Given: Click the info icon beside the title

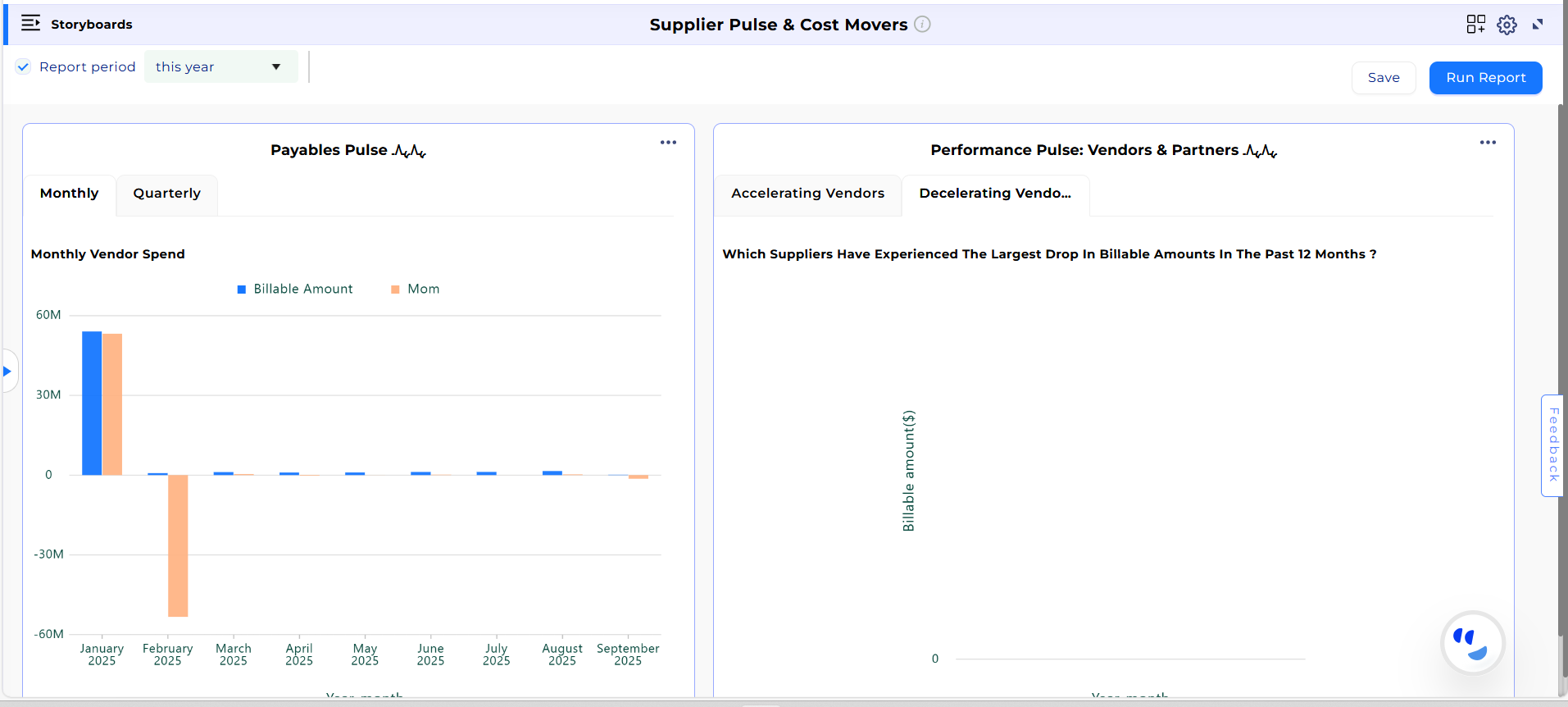Looking at the screenshot, I should coord(922,25).
